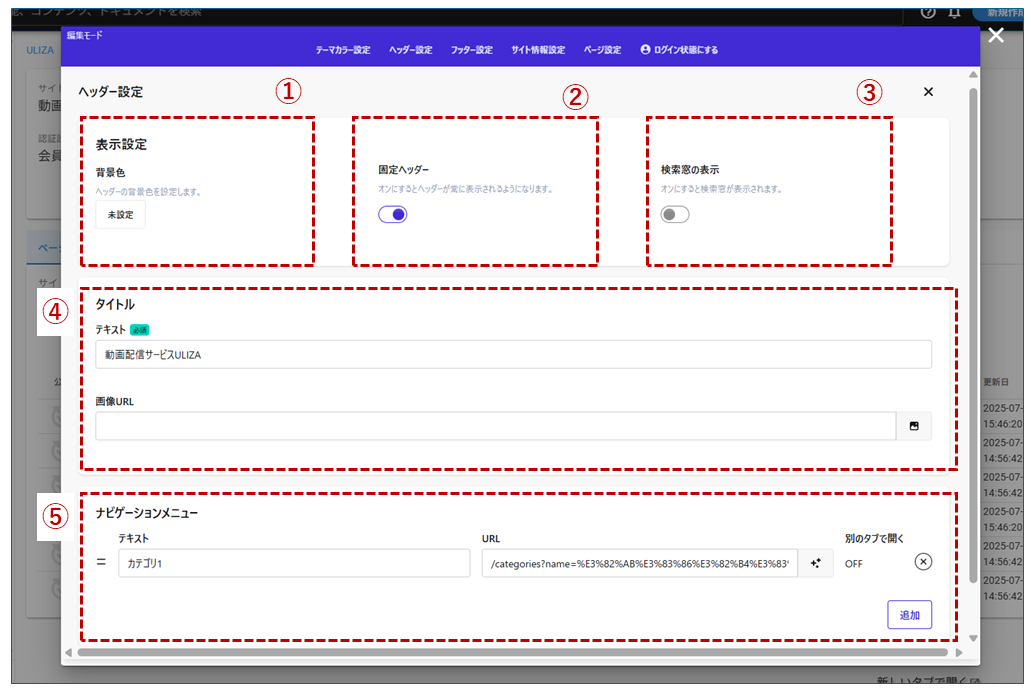This screenshot has height=691, width=1031.
Task: Close the ヘッダー設定 panel with X
Action: [928, 92]
